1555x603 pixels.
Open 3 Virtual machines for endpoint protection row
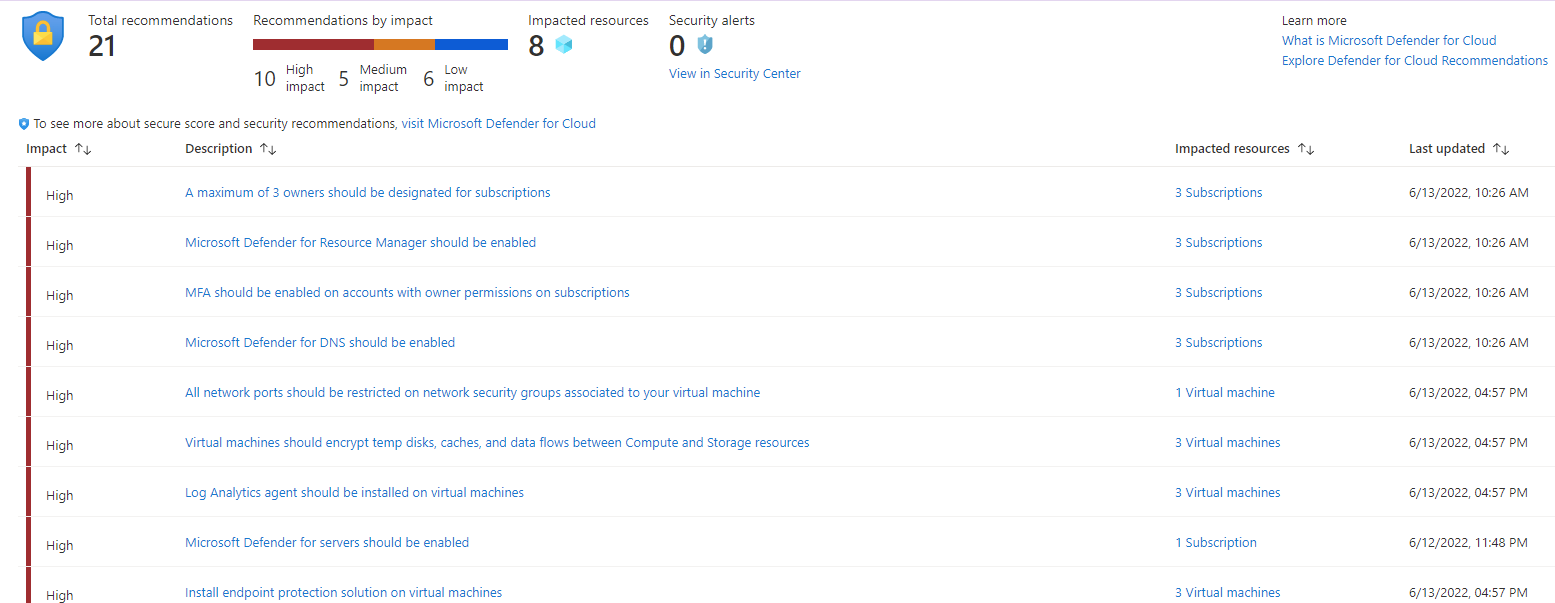[1227, 592]
